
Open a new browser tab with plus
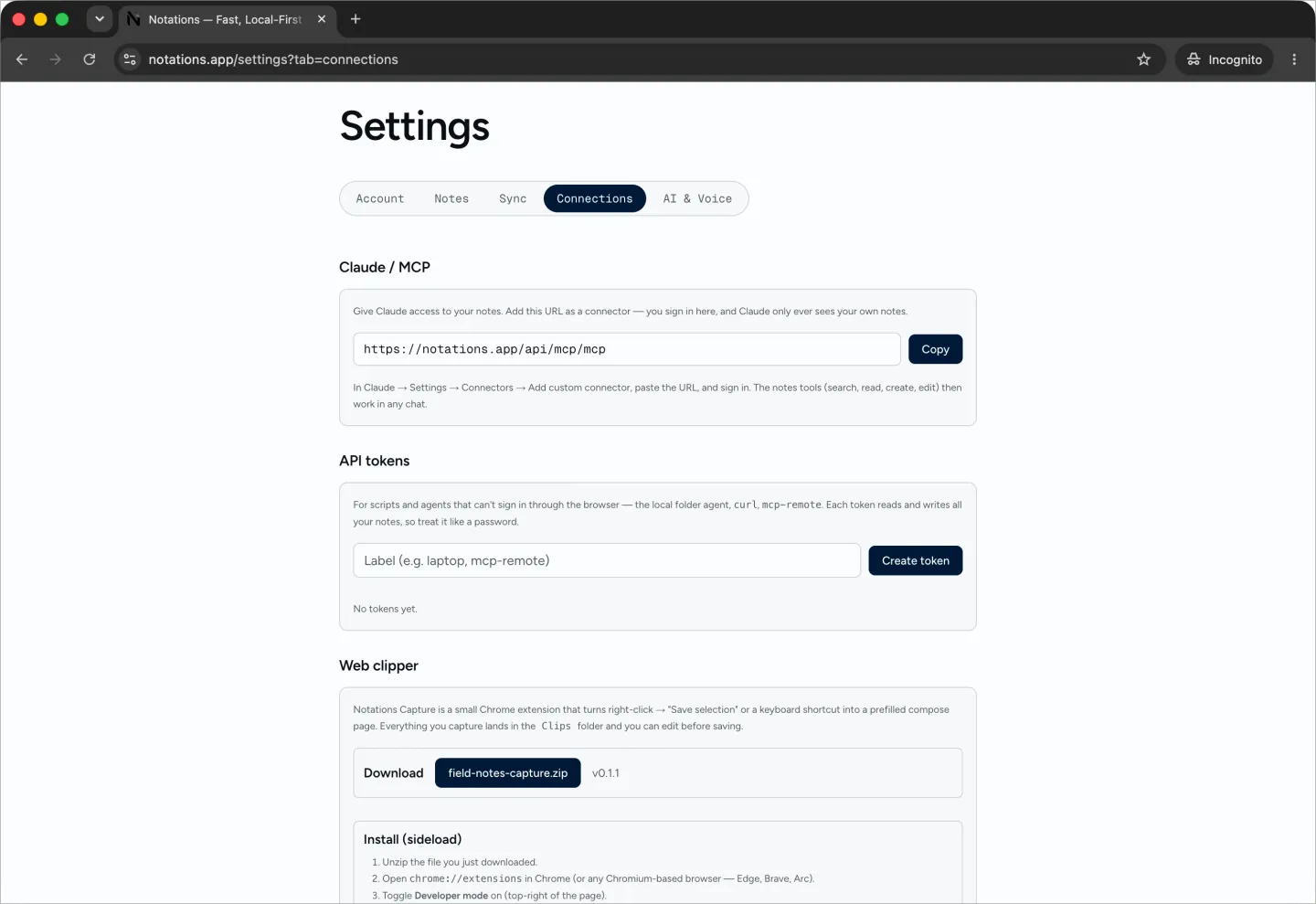point(356,19)
